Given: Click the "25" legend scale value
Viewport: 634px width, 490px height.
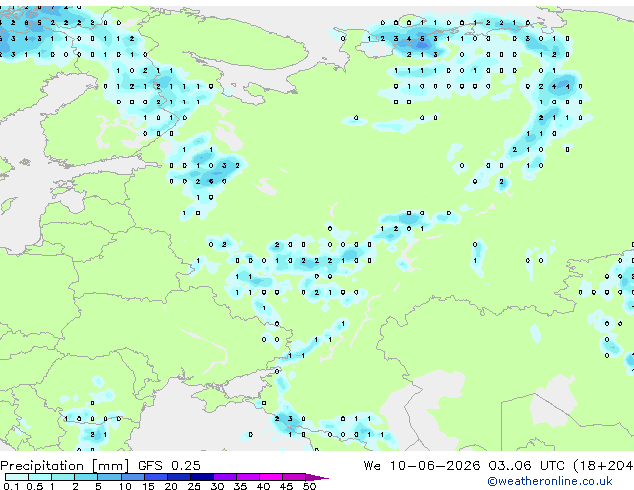Looking at the screenshot, I should tap(194, 486).
